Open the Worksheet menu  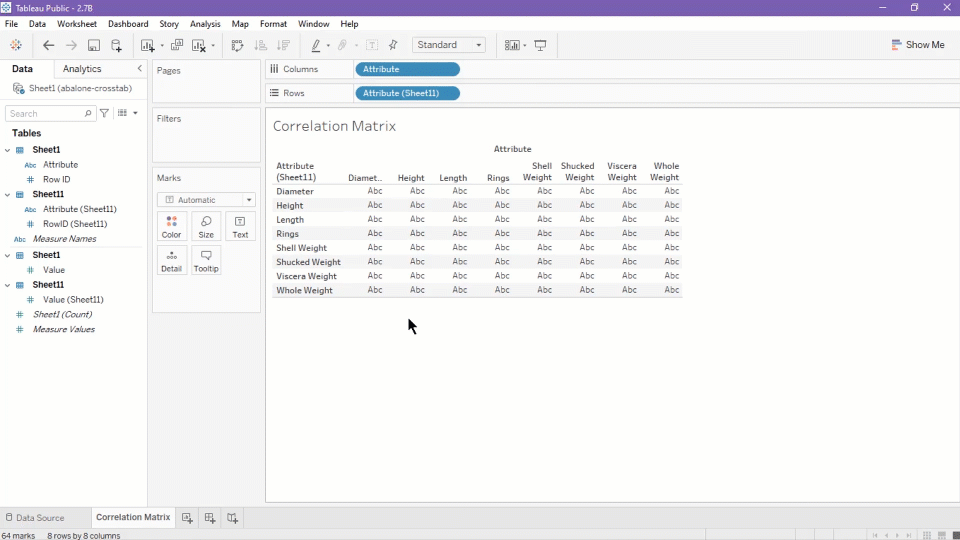77,24
